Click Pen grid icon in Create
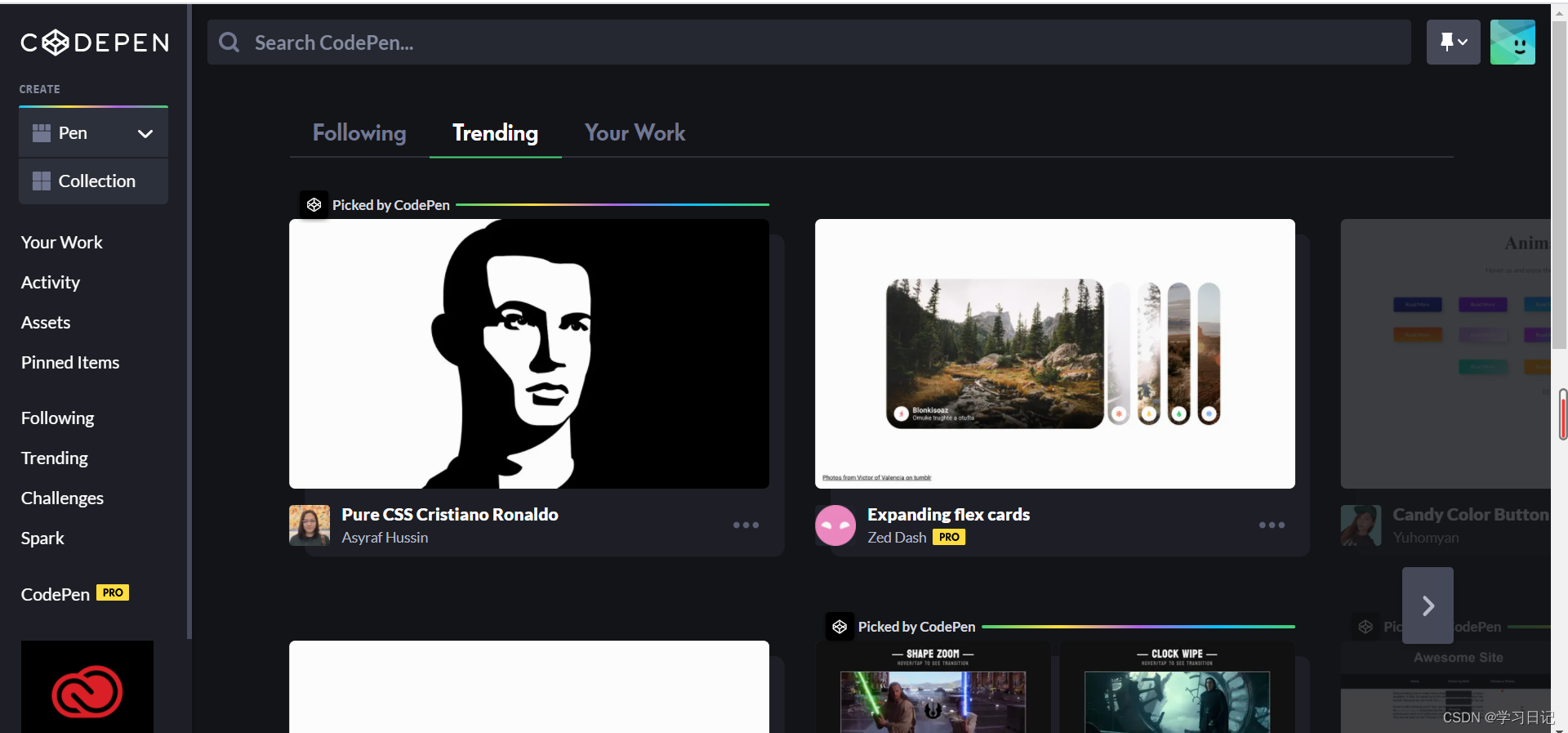The height and width of the screenshot is (733, 1568). tap(42, 133)
